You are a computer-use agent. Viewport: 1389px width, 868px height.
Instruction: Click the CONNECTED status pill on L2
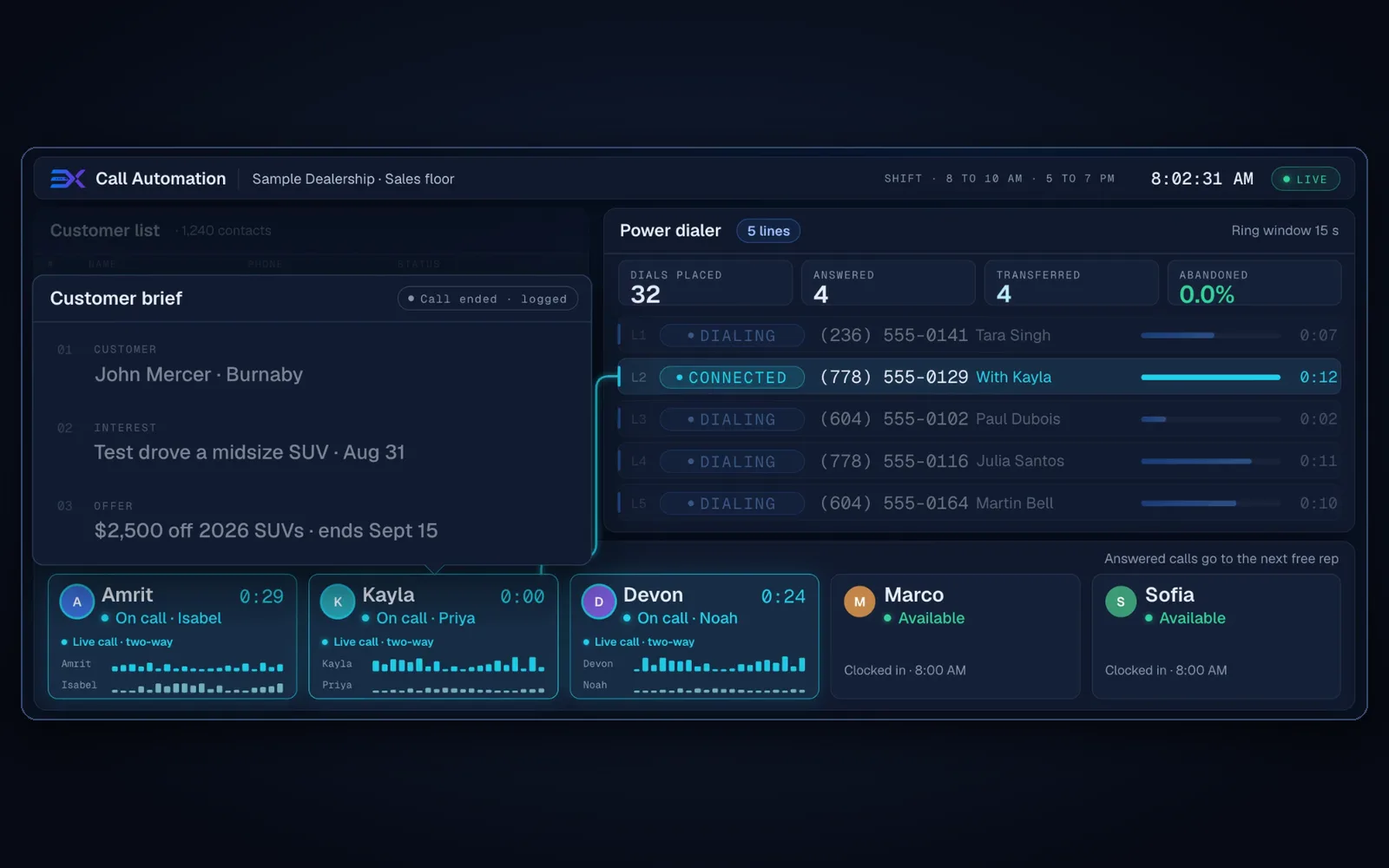(x=732, y=378)
